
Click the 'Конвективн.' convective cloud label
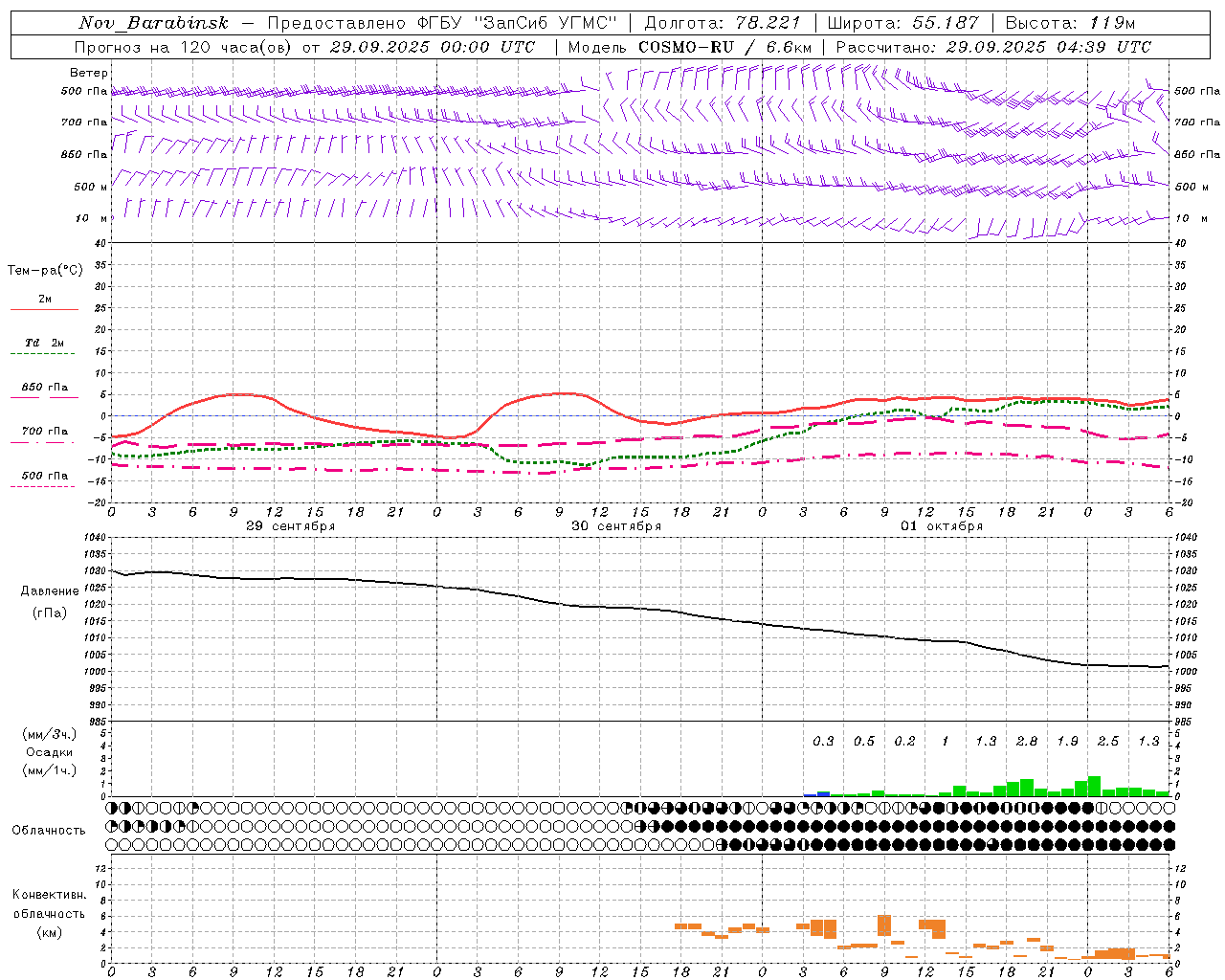tap(49, 895)
